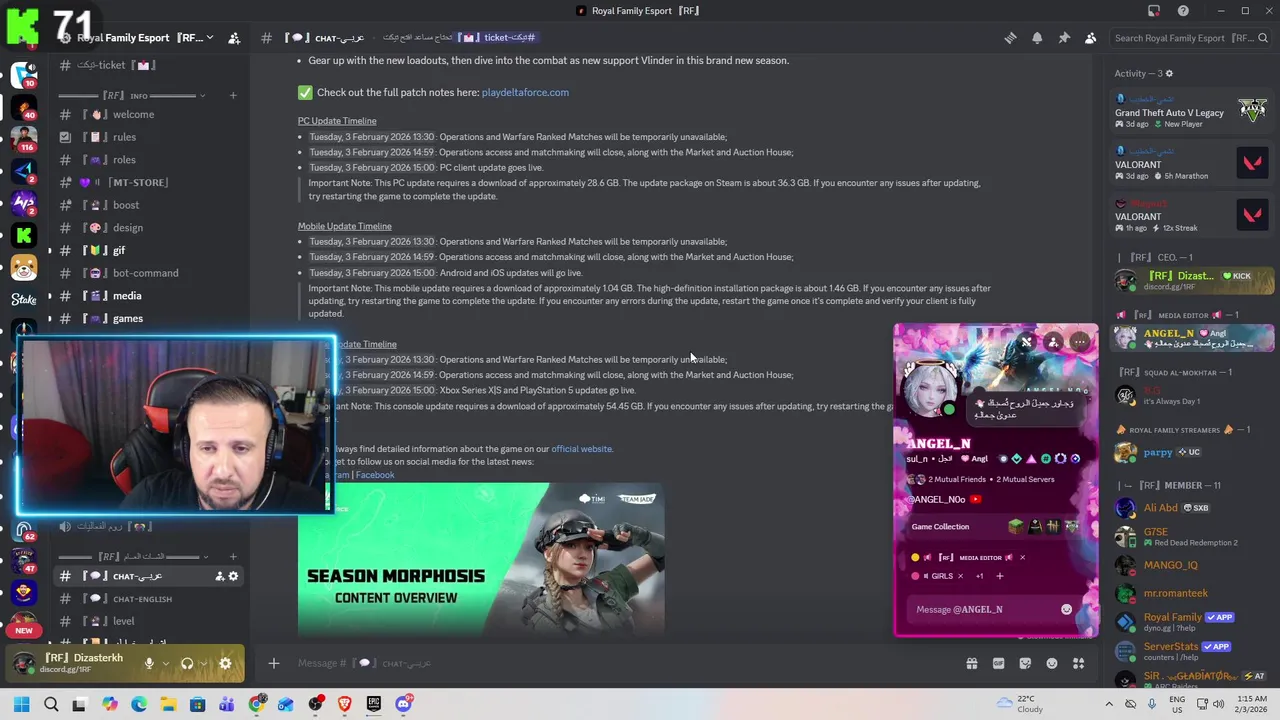This screenshot has width=1280, height=720.
Task: Create channel in INFO category
Action: 233,96
